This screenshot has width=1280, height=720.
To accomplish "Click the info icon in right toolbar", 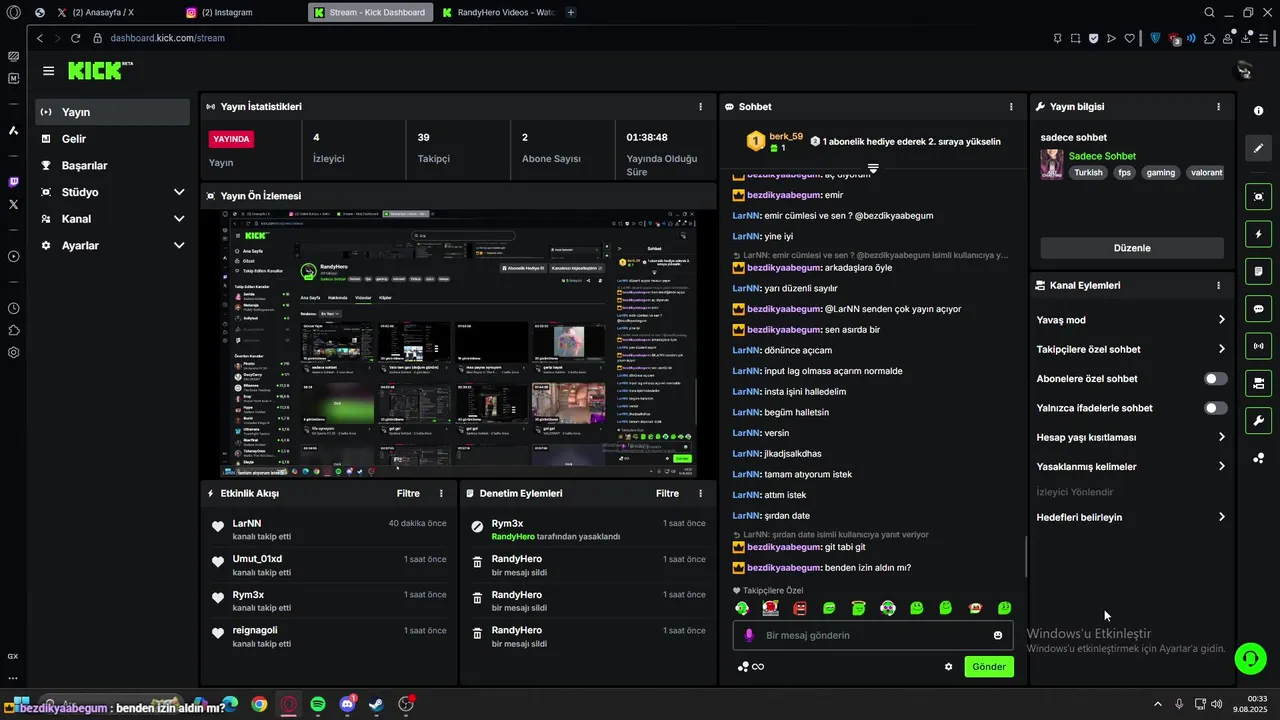I will (x=1258, y=110).
